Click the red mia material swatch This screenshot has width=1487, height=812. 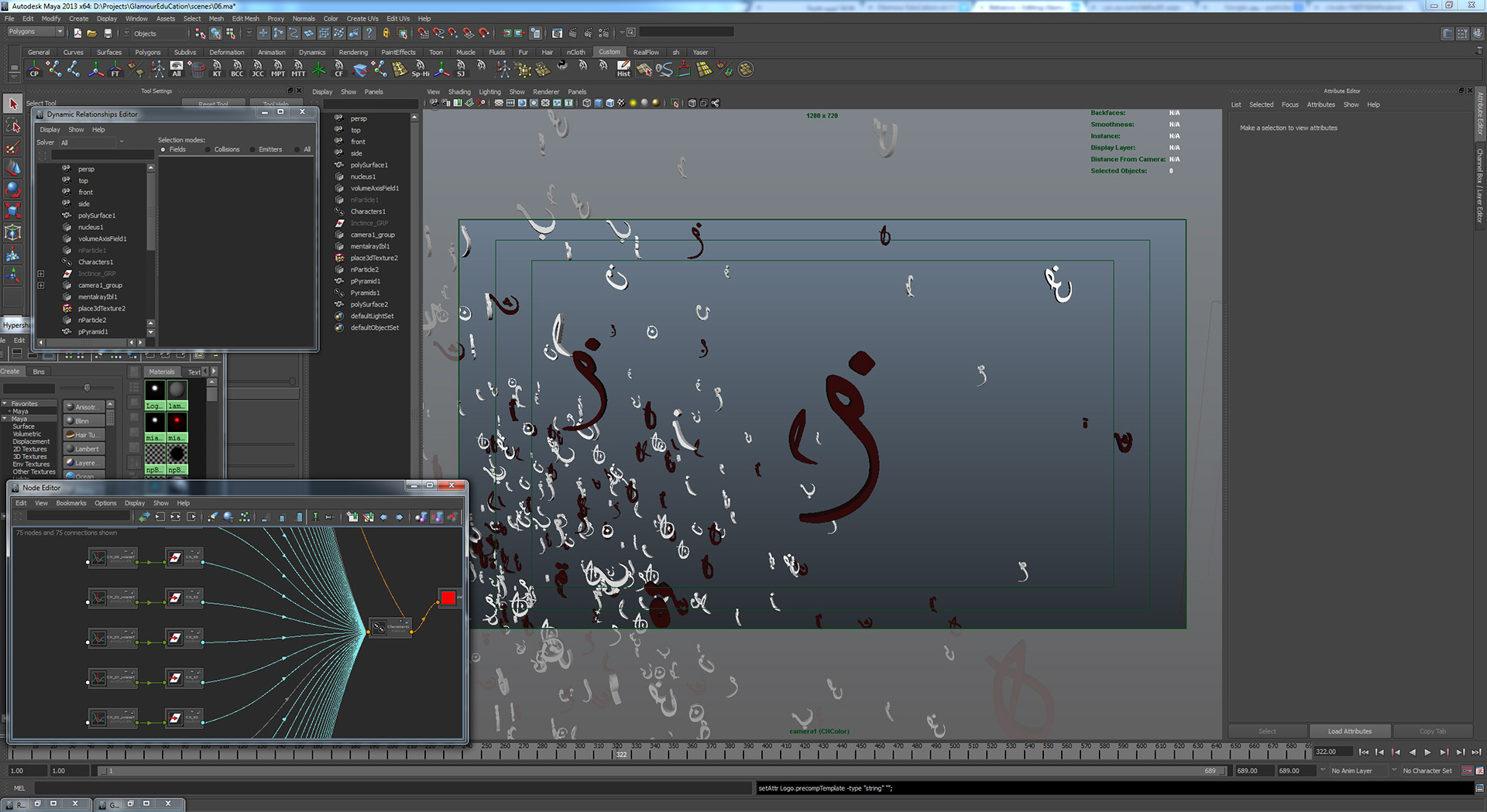177,421
